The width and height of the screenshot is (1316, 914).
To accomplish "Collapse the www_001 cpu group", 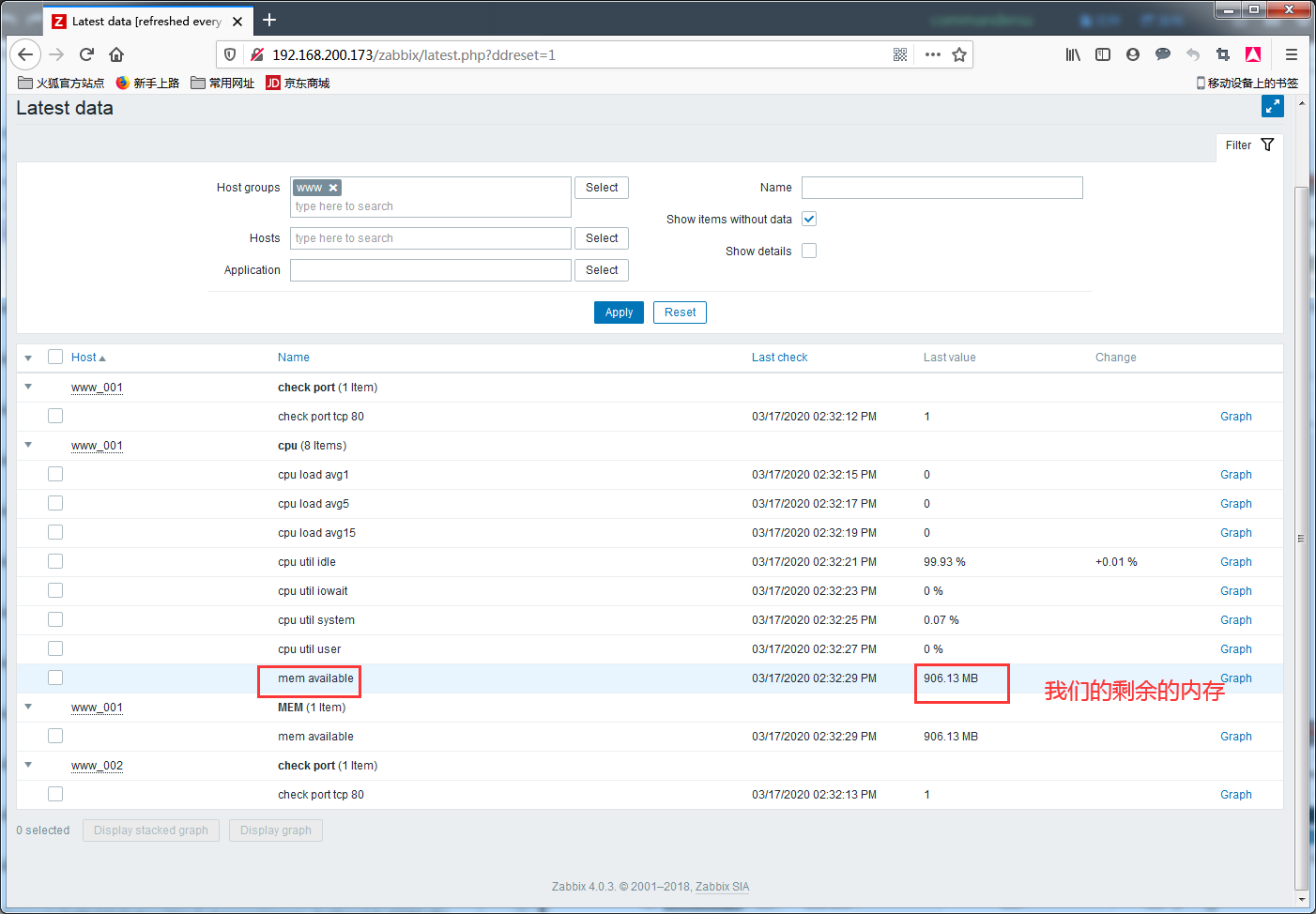I will click(28, 445).
